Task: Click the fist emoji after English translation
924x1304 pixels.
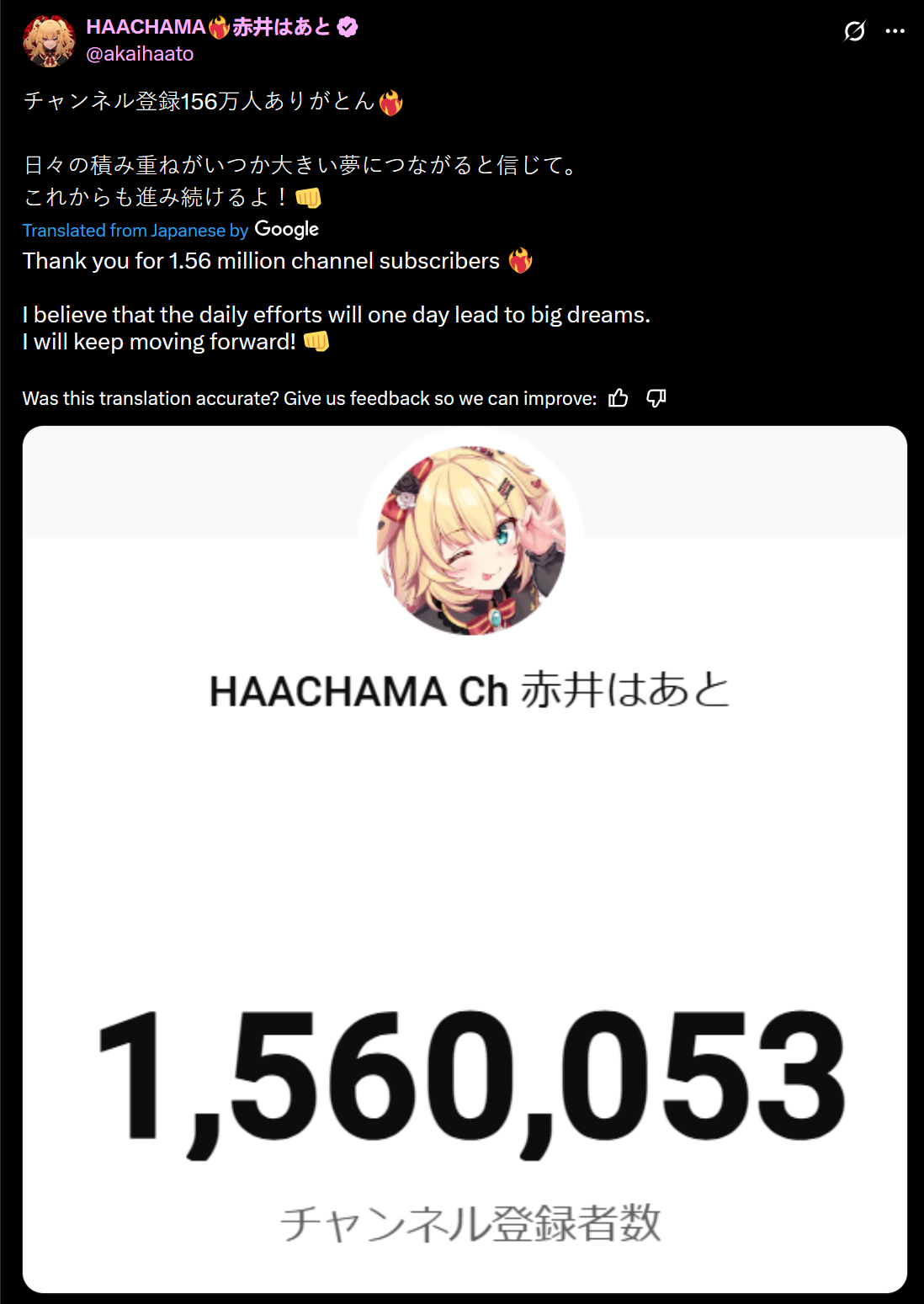Action: pos(316,341)
